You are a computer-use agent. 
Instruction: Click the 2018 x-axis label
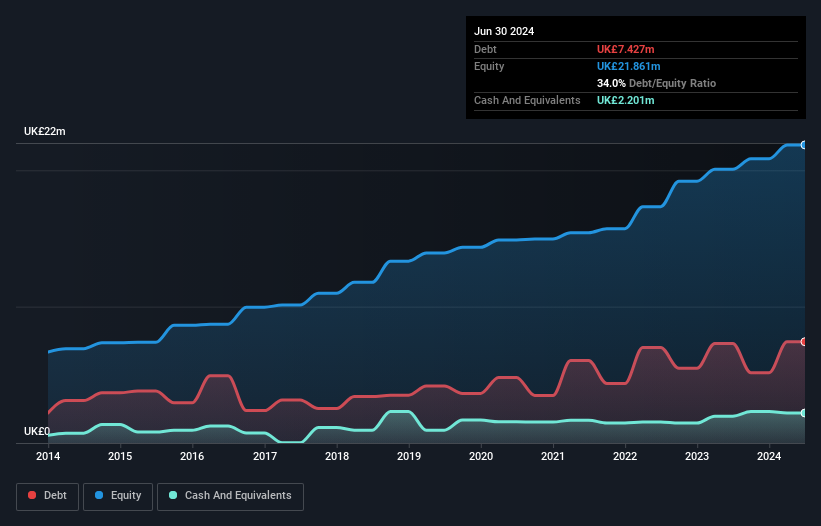[x=337, y=456]
